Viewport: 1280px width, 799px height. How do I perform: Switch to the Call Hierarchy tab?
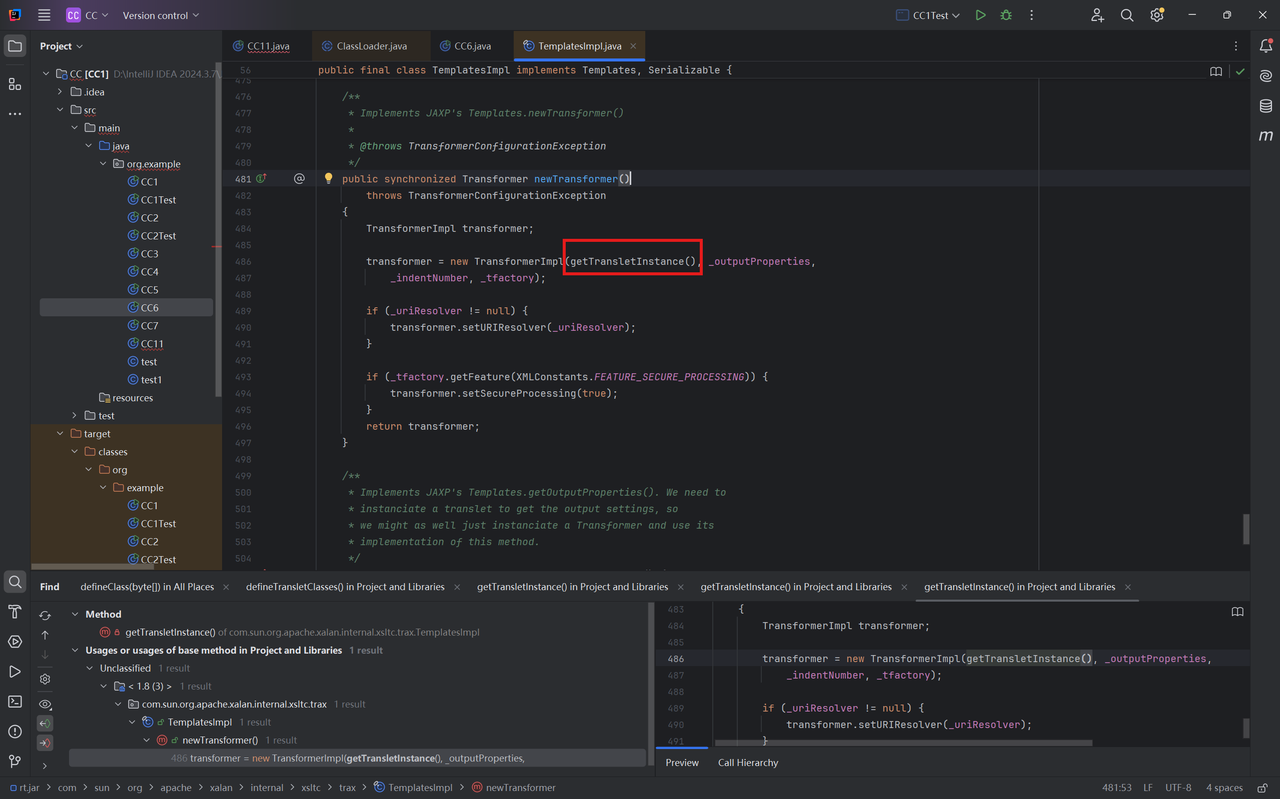(747, 763)
